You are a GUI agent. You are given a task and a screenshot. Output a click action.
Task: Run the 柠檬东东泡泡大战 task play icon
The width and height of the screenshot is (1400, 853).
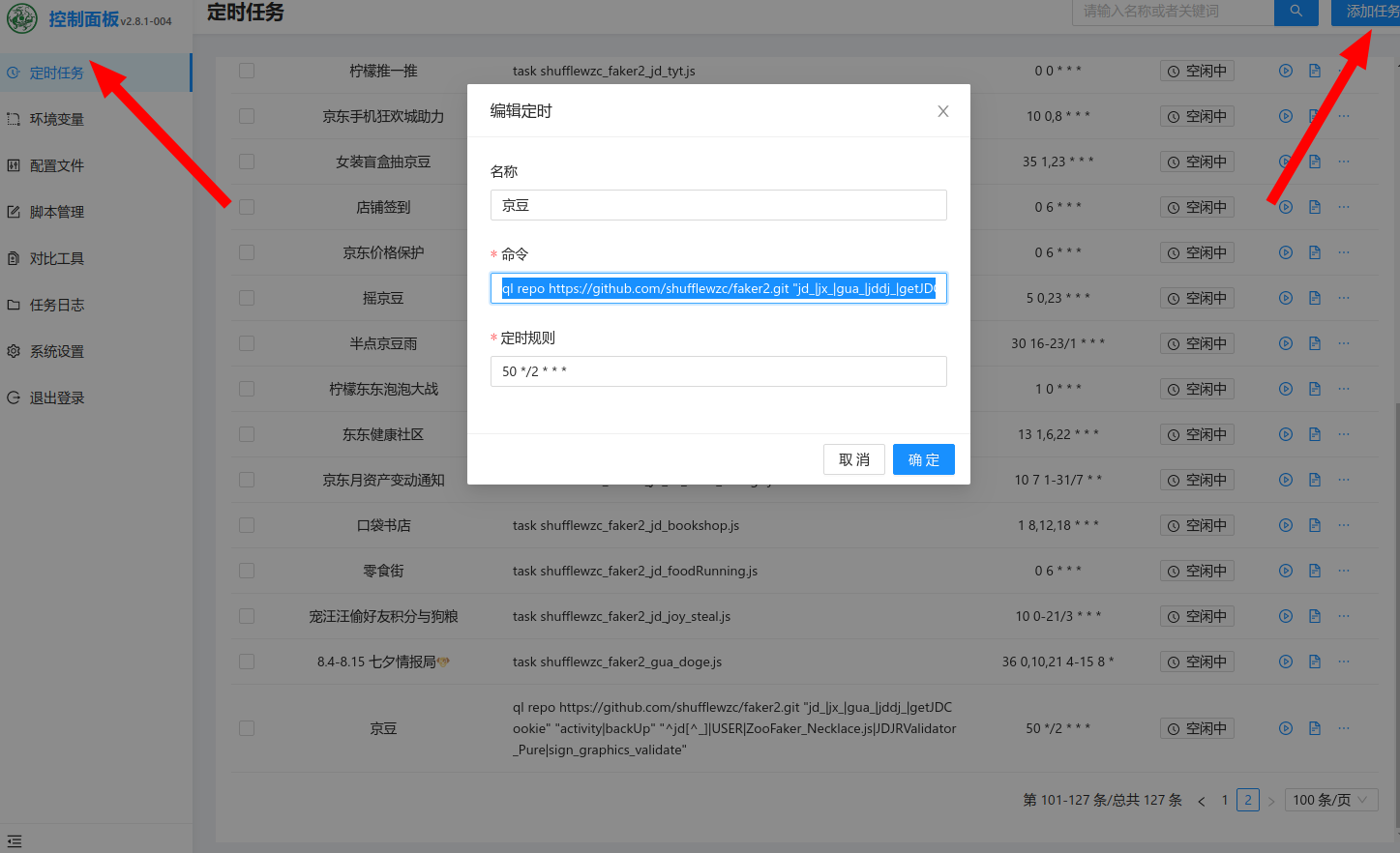click(x=1286, y=389)
